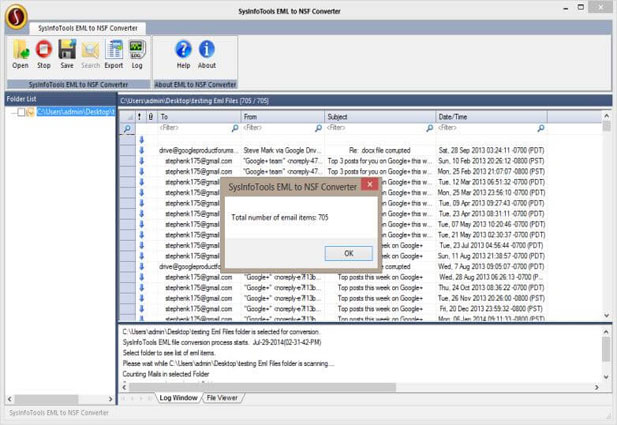Click the magnifier icon in From filter
The width and height of the screenshot is (617, 425).
319,128
